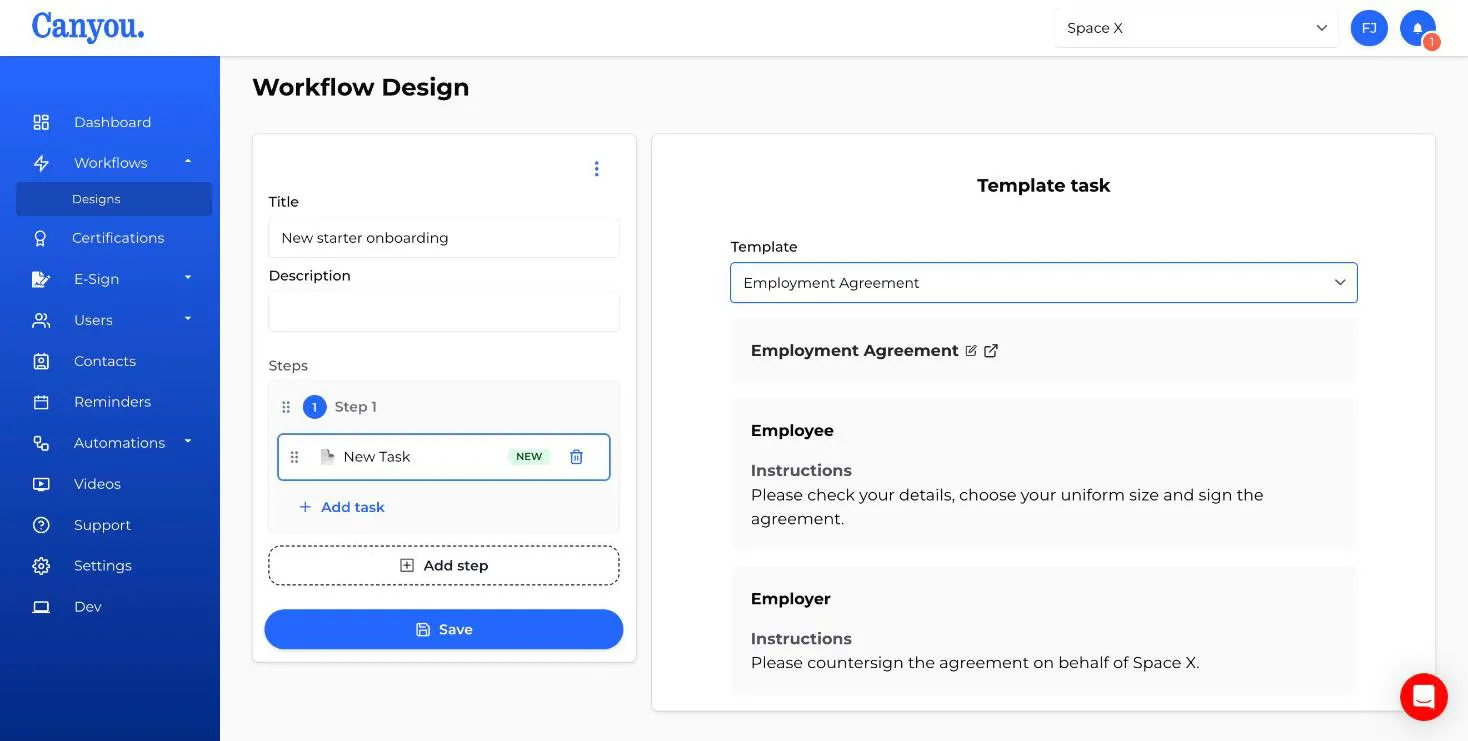Screen dimensions: 1468x741
Task: Click the Workflow Design page title
Action: (361, 88)
